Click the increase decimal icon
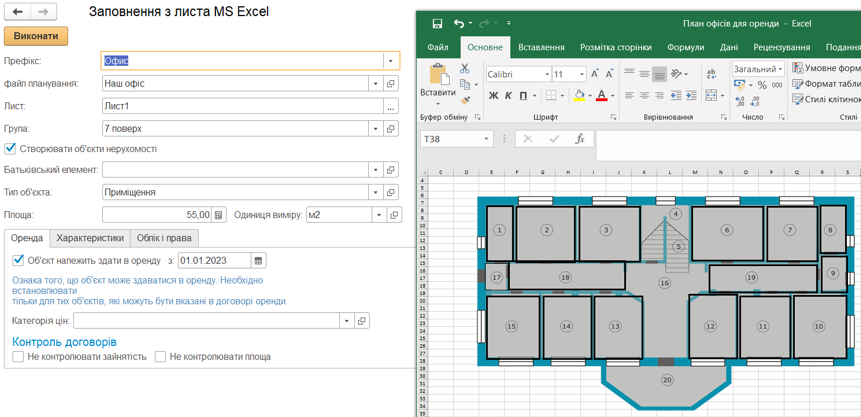This screenshot has height=417, width=861. [x=740, y=101]
